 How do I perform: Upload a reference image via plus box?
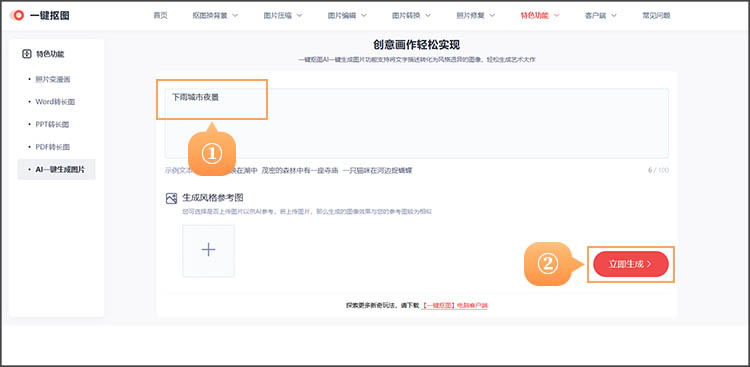209,250
